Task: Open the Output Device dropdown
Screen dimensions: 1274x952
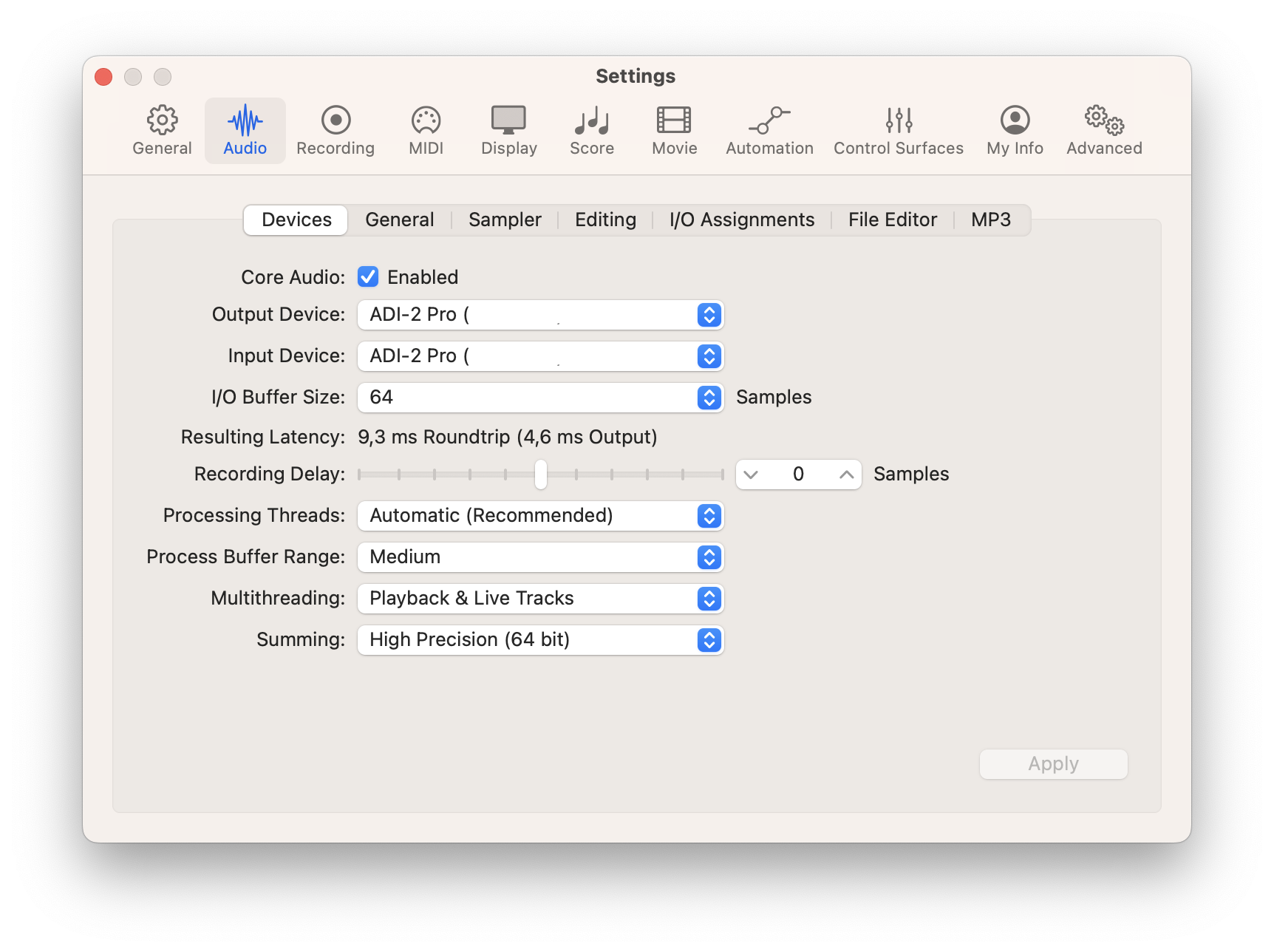Action: click(x=540, y=315)
